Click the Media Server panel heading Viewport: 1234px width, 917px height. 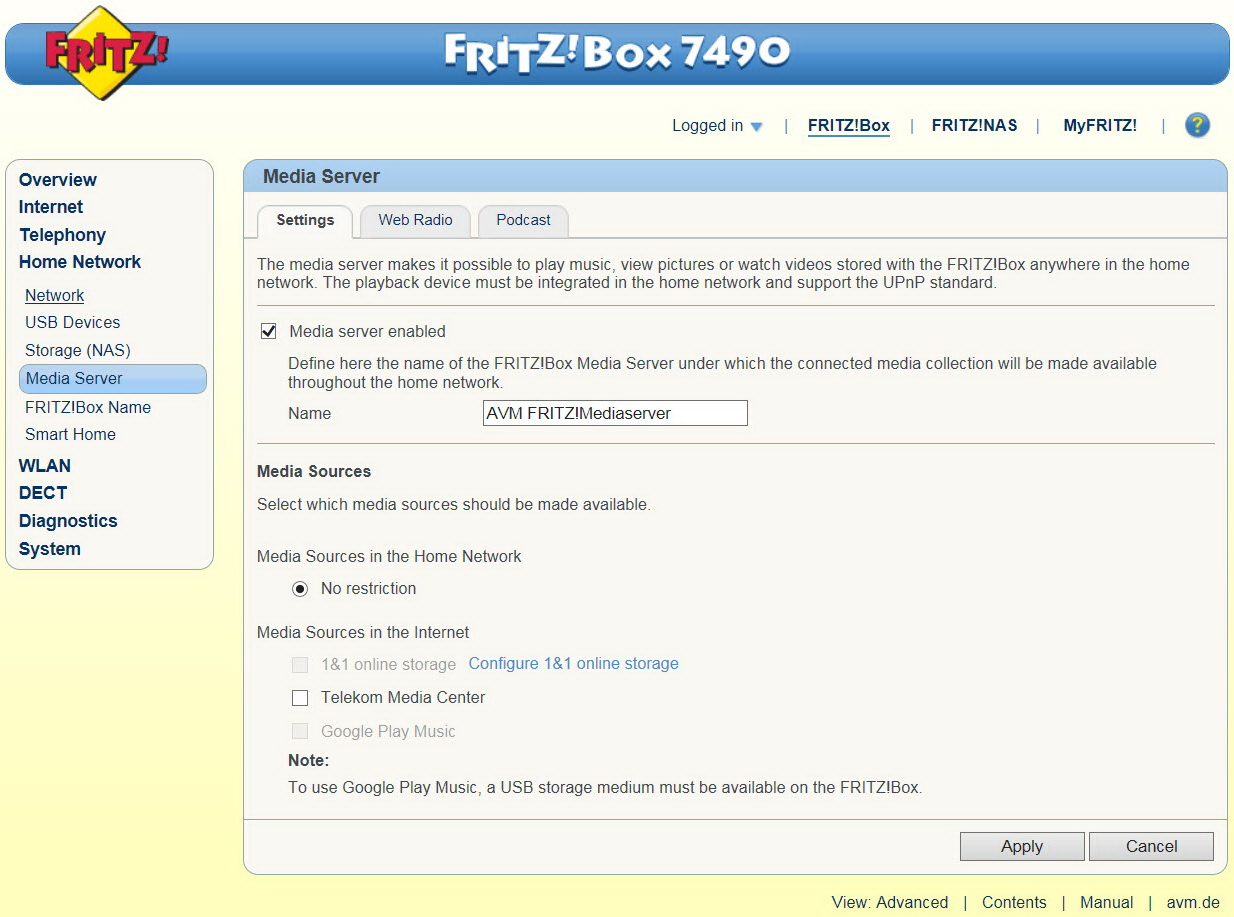(321, 177)
